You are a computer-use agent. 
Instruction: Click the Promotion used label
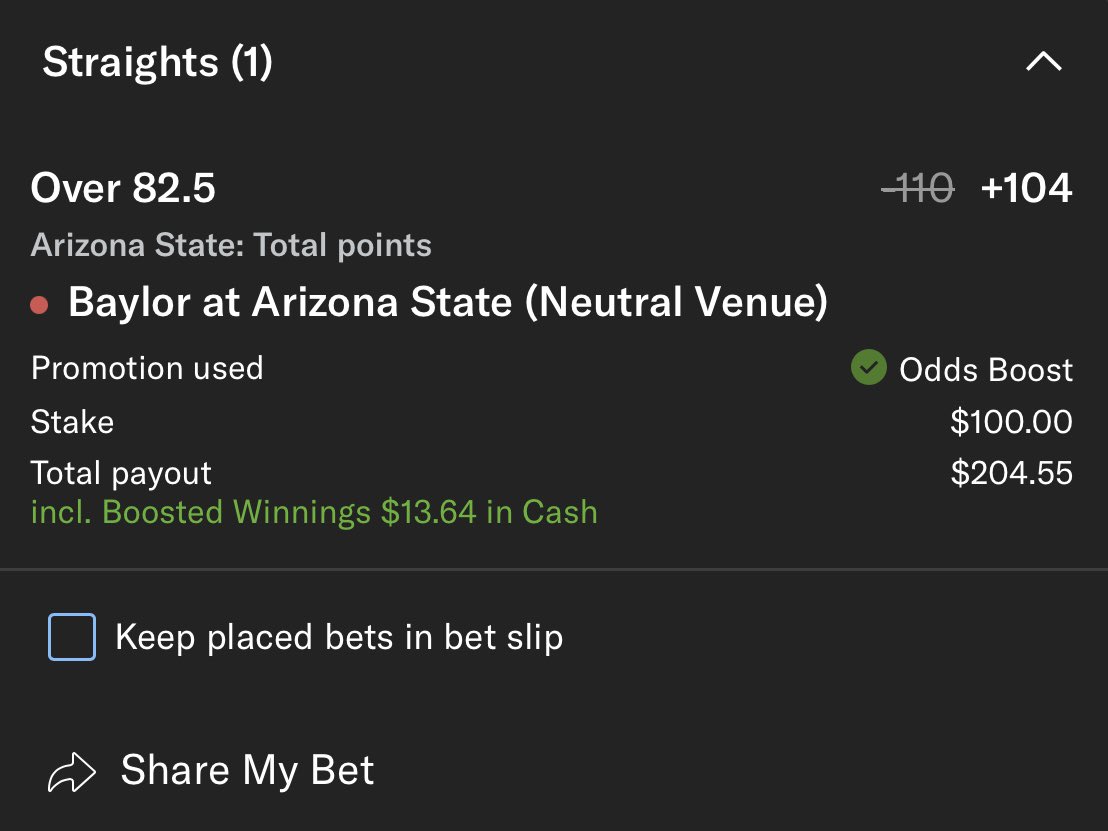[147, 368]
